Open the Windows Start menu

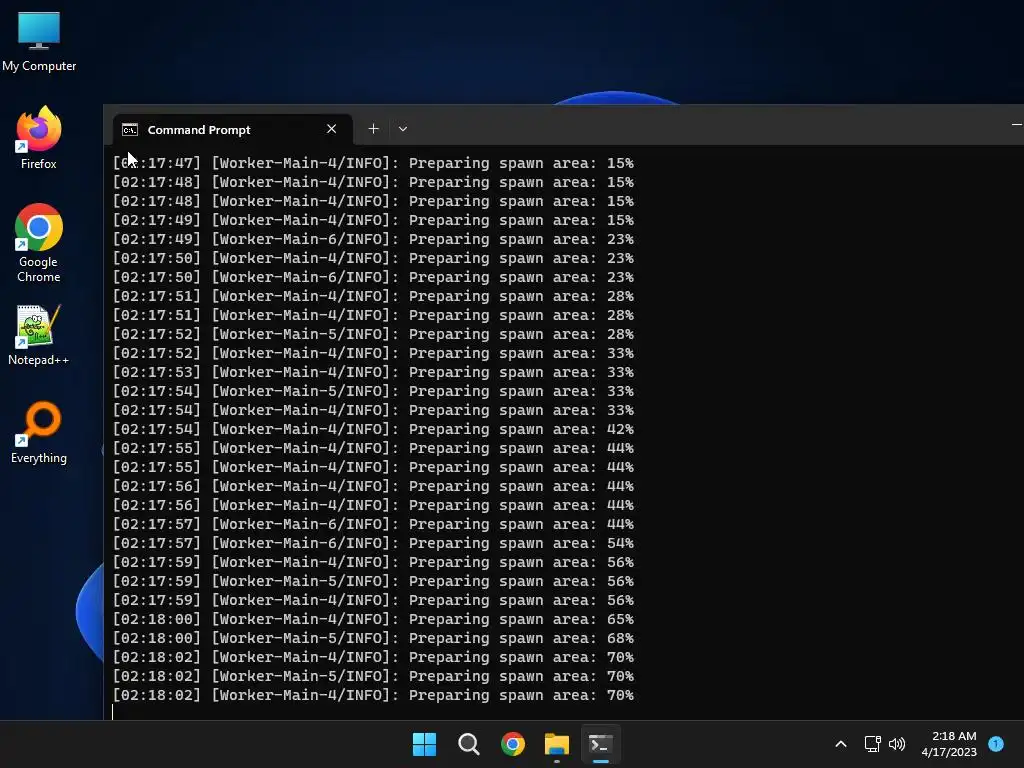point(424,744)
